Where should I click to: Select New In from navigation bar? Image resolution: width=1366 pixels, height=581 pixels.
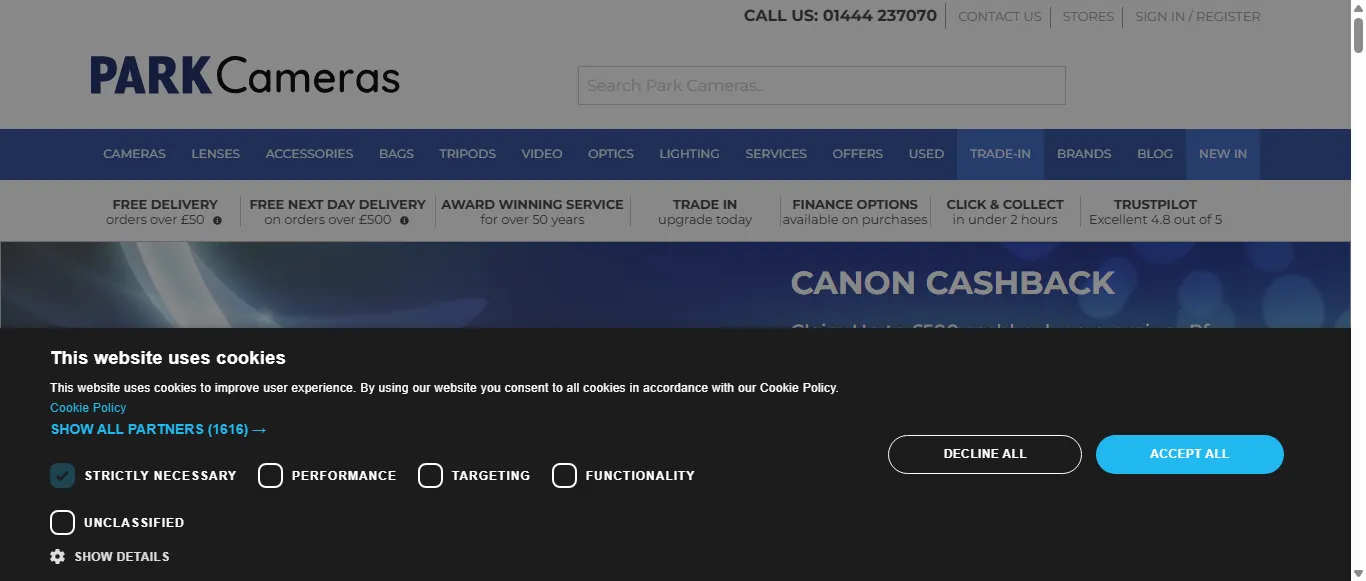point(1222,154)
